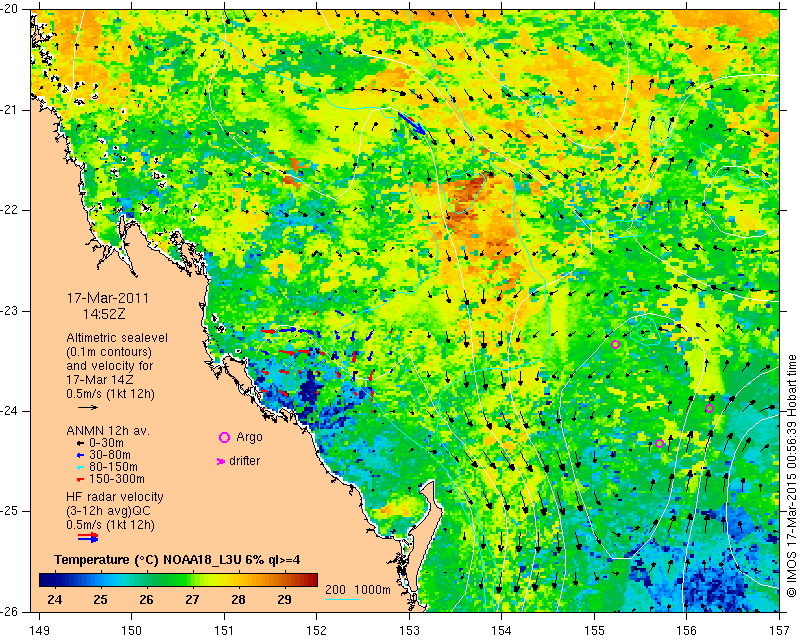Click the black 0-30m arrow legend symbol
The width and height of the screenshot is (800, 640).
pos(80,444)
